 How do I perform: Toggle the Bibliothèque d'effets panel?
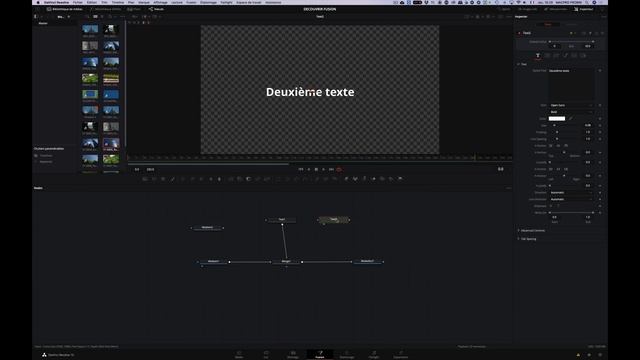coord(105,9)
